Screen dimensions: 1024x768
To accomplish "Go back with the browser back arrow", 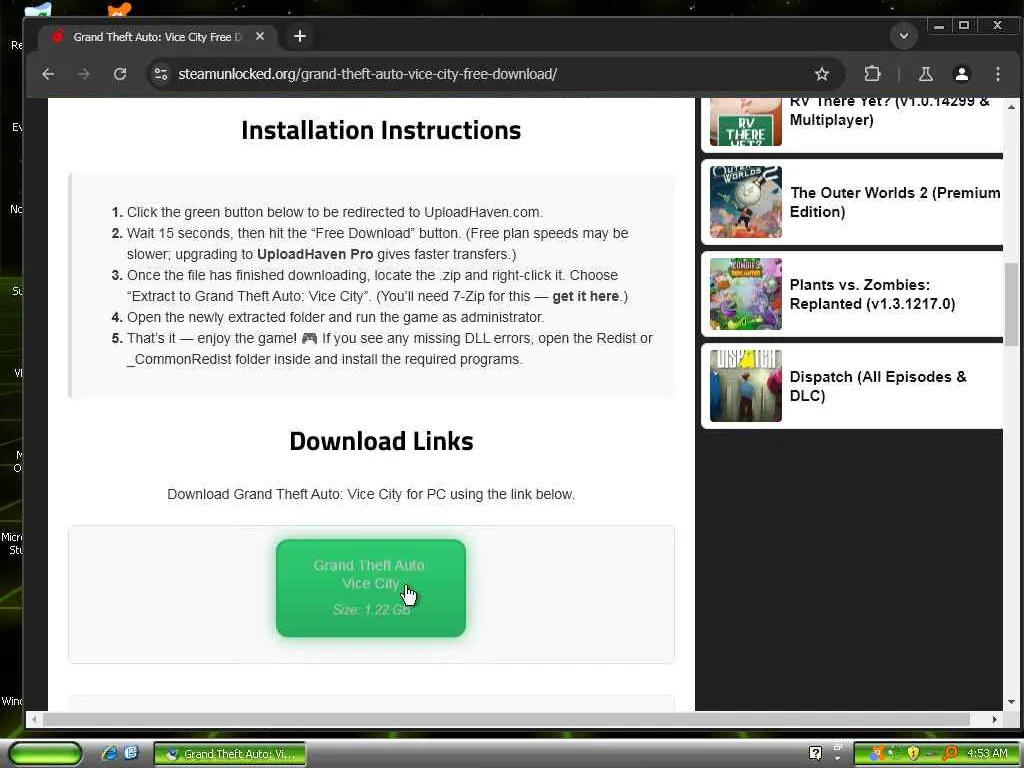I will pyautogui.click(x=48, y=74).
